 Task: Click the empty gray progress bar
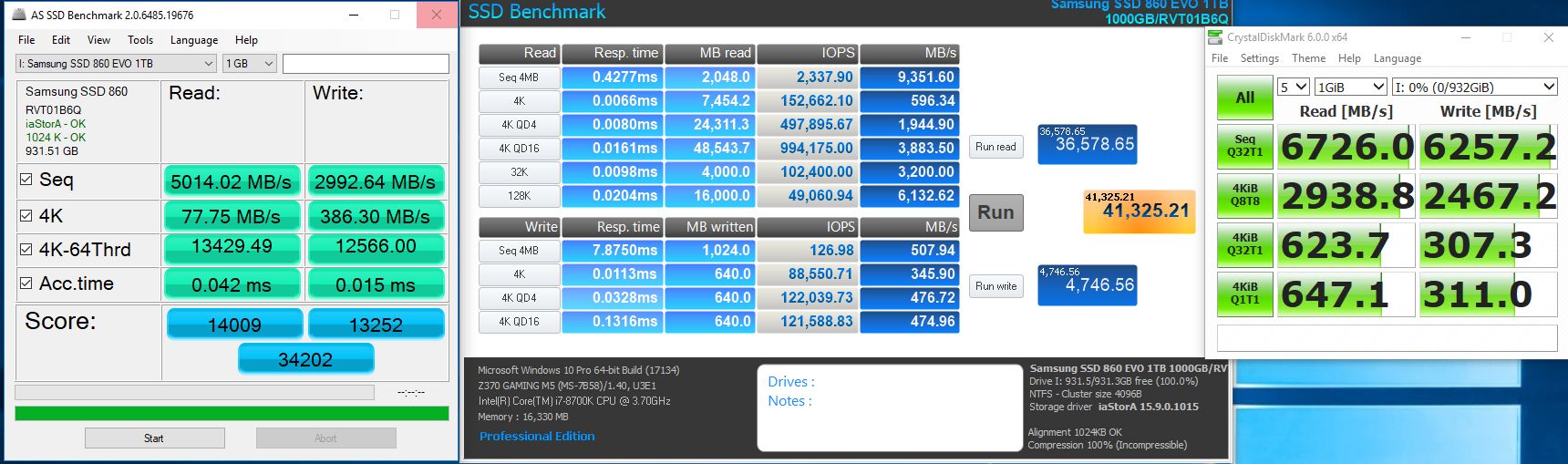(x=194, y=392)
